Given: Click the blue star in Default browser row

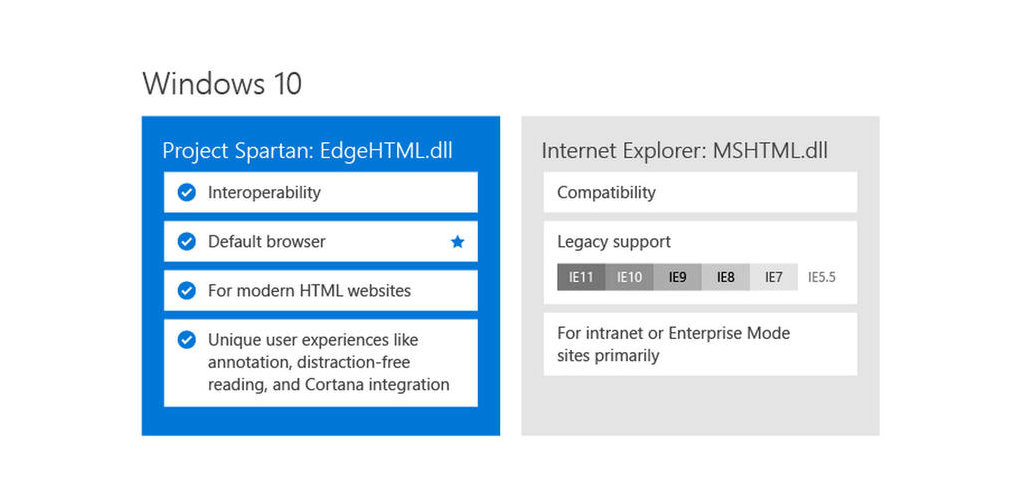Looking at the screenshot, I should click(x=457, y=242).
